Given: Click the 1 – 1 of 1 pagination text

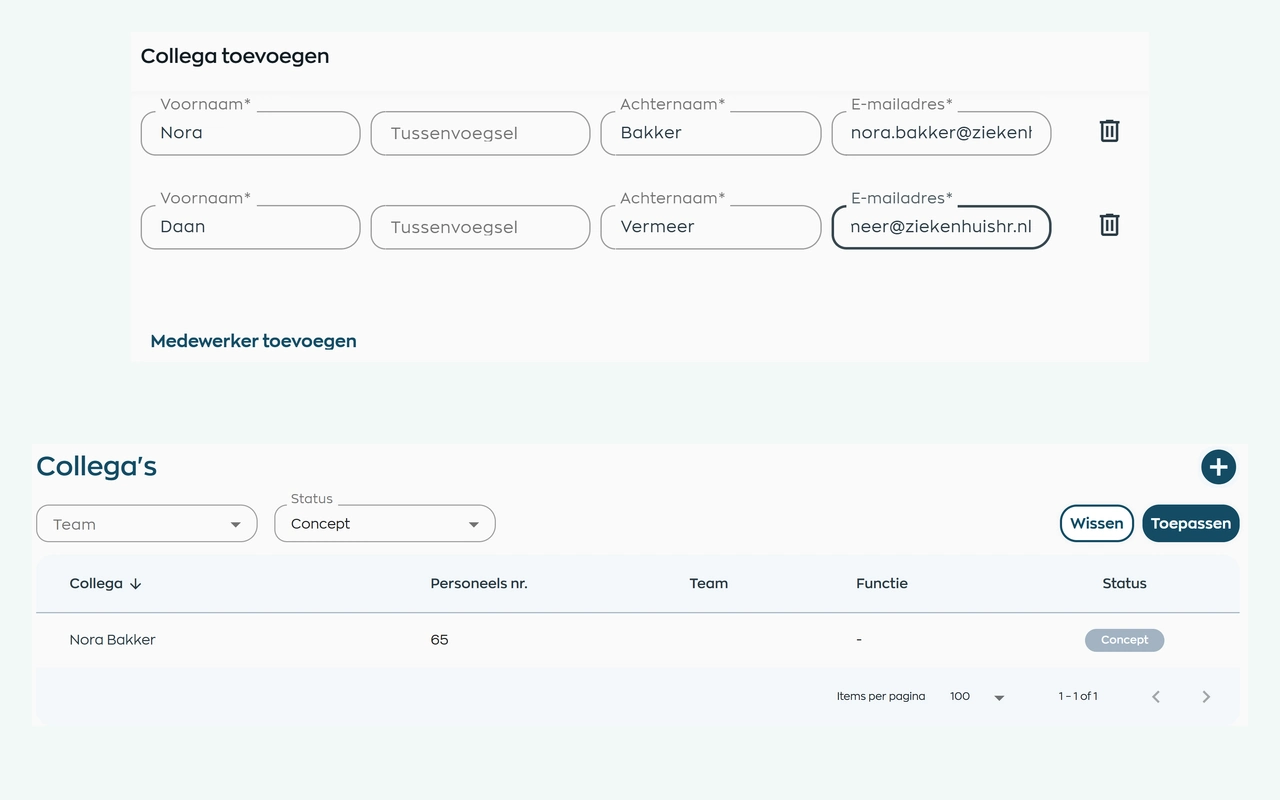Looking at the screenshot, I should pyautogui.click(x=1078, y=697).
